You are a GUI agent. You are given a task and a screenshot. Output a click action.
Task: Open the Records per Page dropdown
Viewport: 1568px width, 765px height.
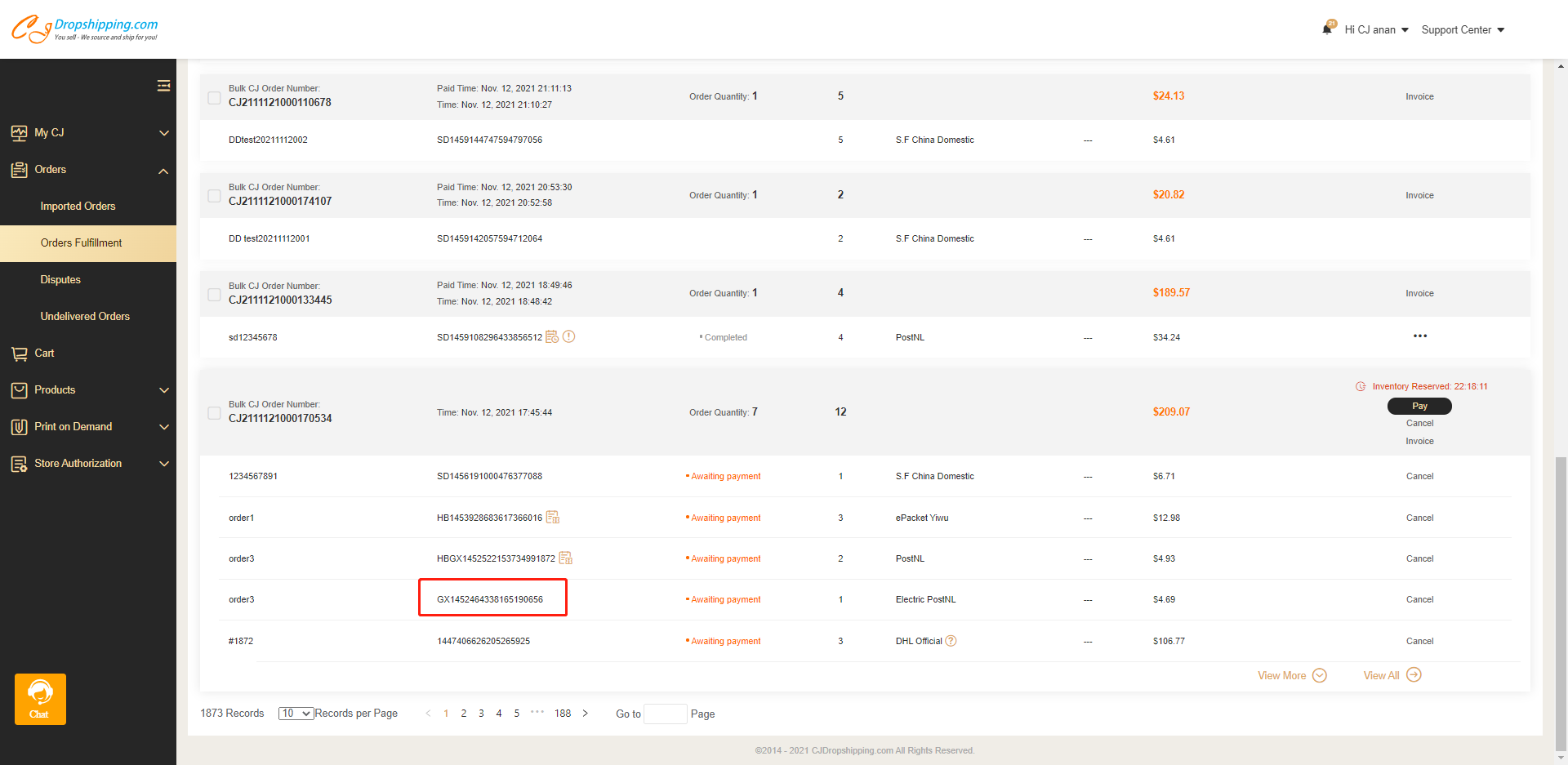click(x=296, y=714)
